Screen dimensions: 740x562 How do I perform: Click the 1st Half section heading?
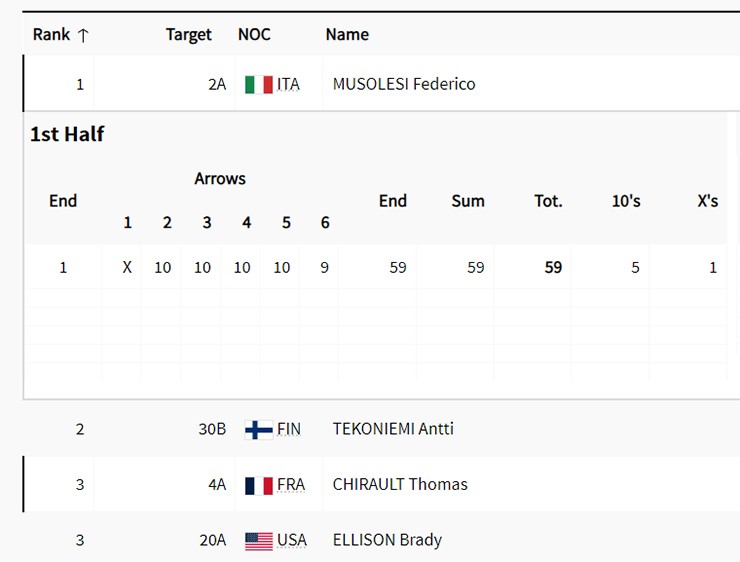(x=67, y=134)
